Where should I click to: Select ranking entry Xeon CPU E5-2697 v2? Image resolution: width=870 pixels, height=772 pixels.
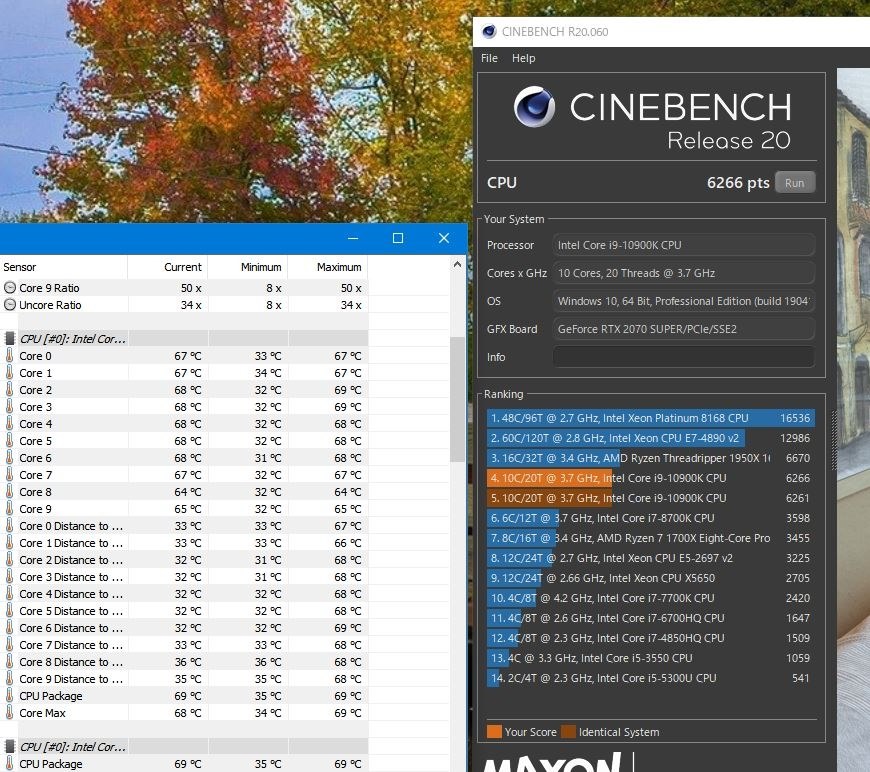pyautogui.click(x=651, y=558)
